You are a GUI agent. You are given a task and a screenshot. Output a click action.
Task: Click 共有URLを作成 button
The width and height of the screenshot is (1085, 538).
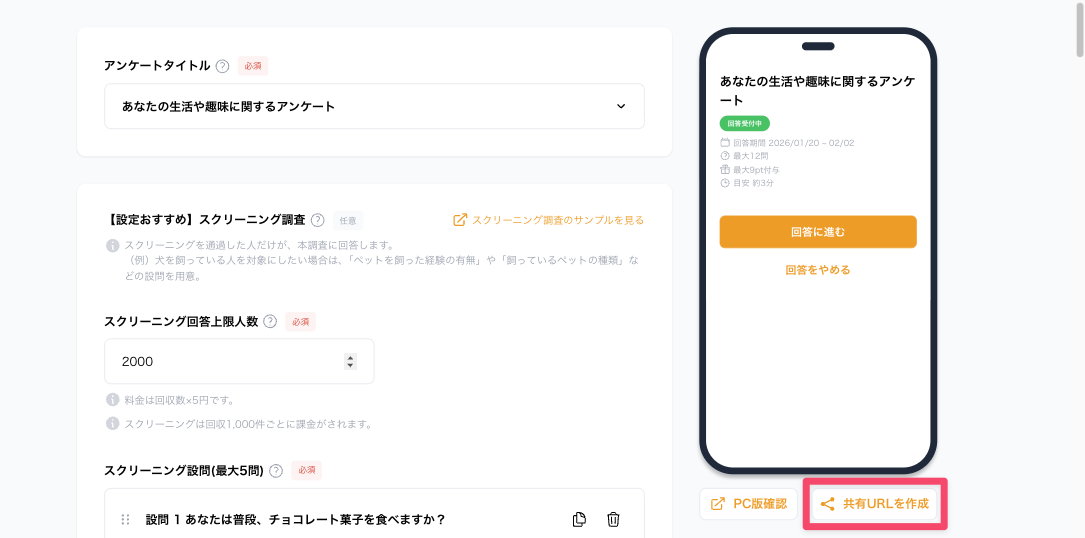pos(875,504)
